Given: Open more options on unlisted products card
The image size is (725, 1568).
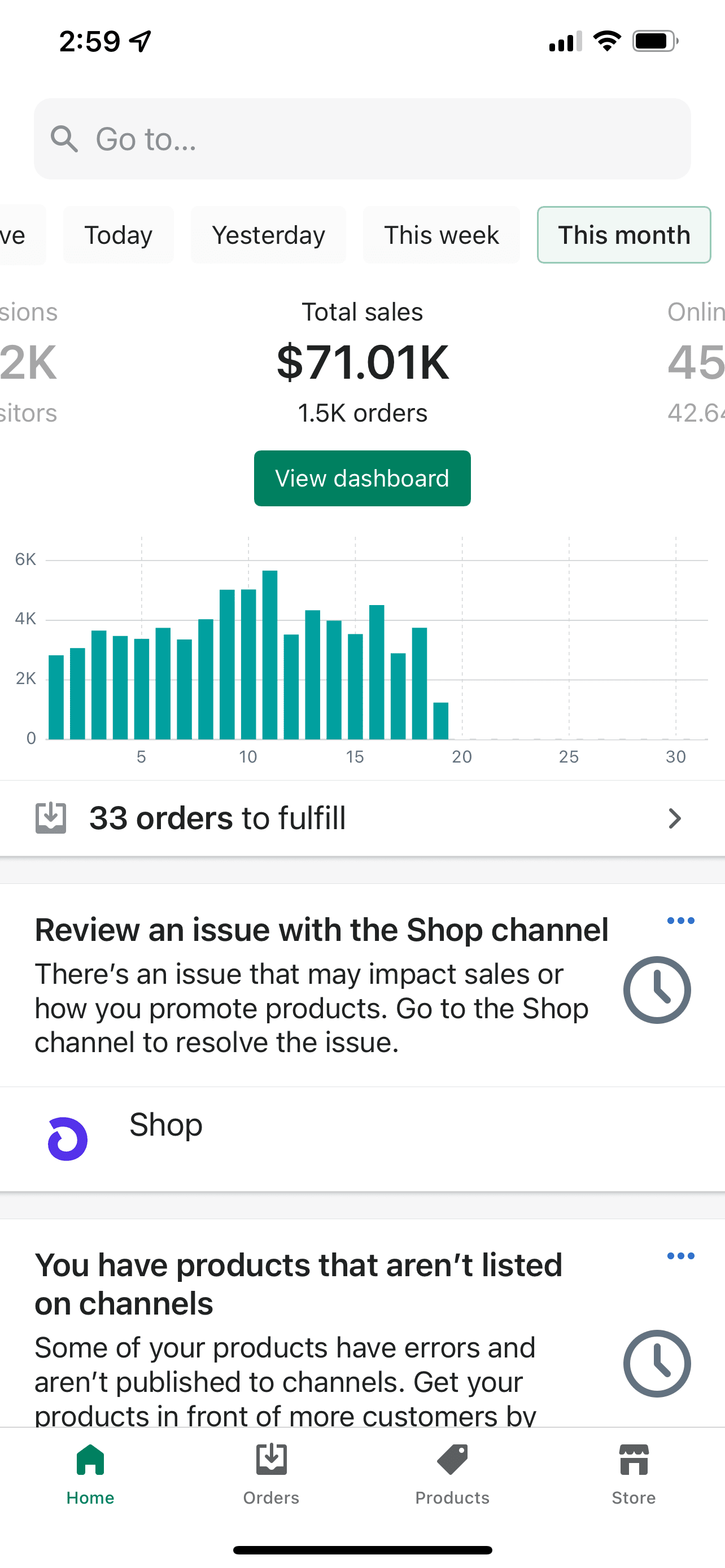Looking at the screenshot, I should (680, 1256).
